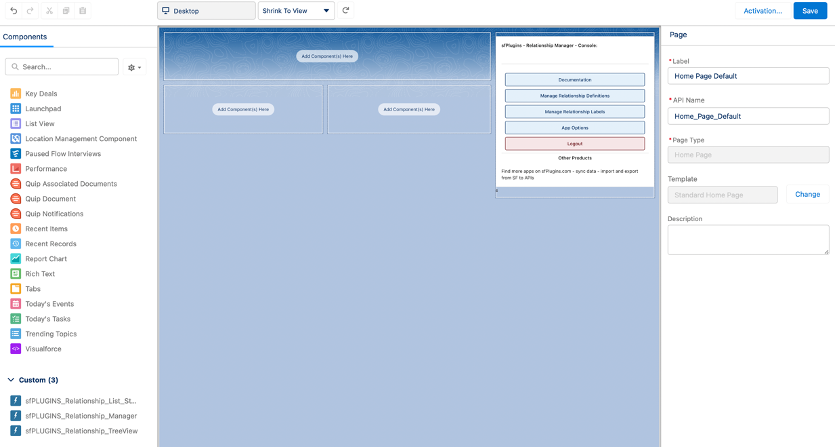Click the redo arrow icon
Viewport: 835px width, 447px height.
point(31,10)
